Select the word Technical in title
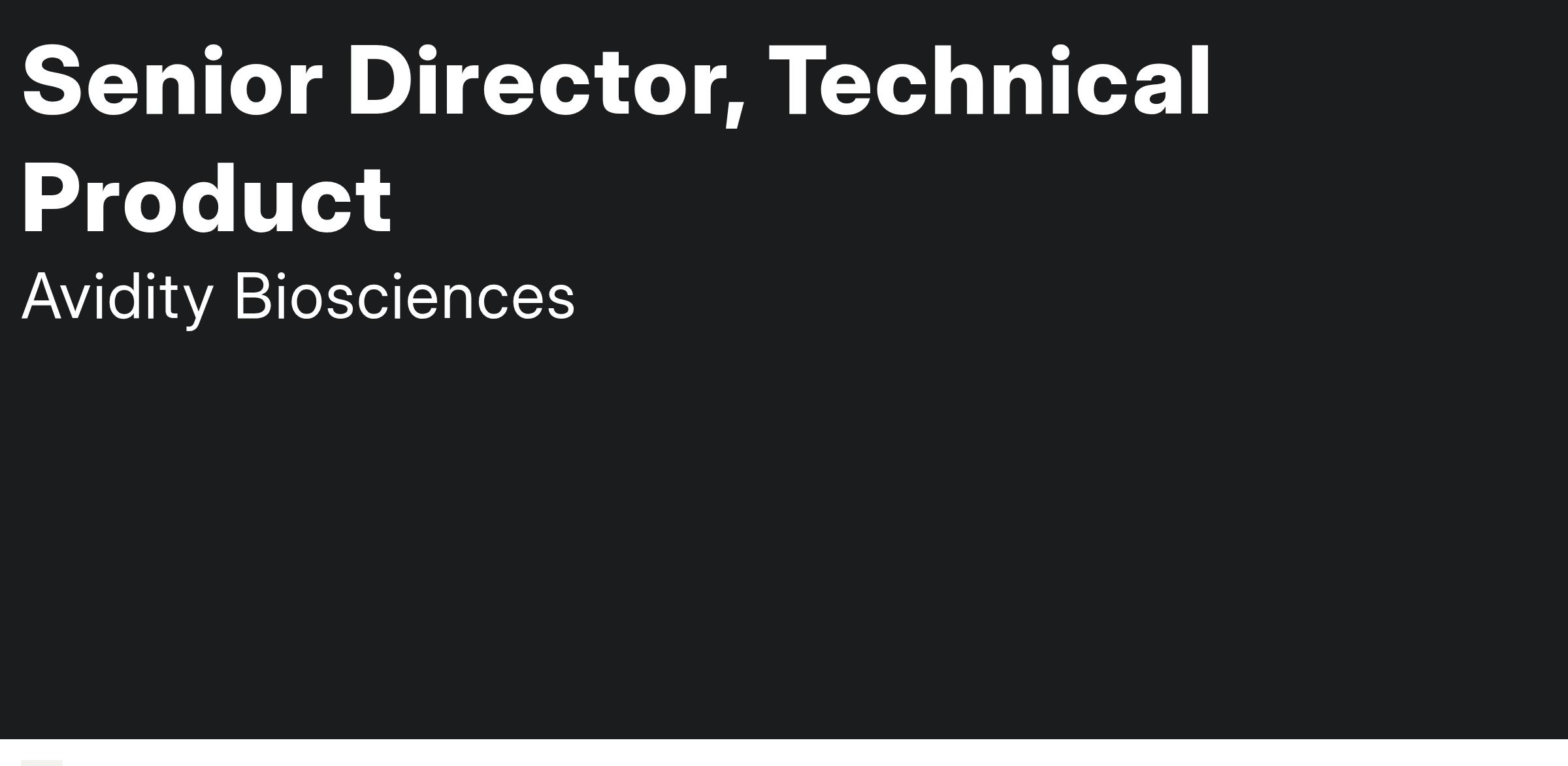The image size is (1568, 766). [990, 82]
